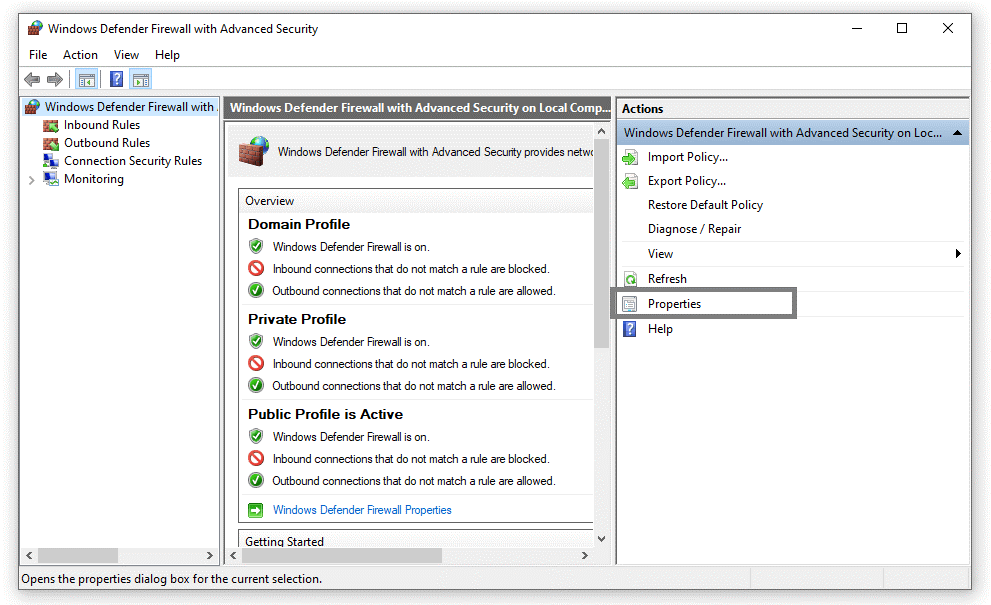Open Properties from the Actions pane

click(674, 304)
